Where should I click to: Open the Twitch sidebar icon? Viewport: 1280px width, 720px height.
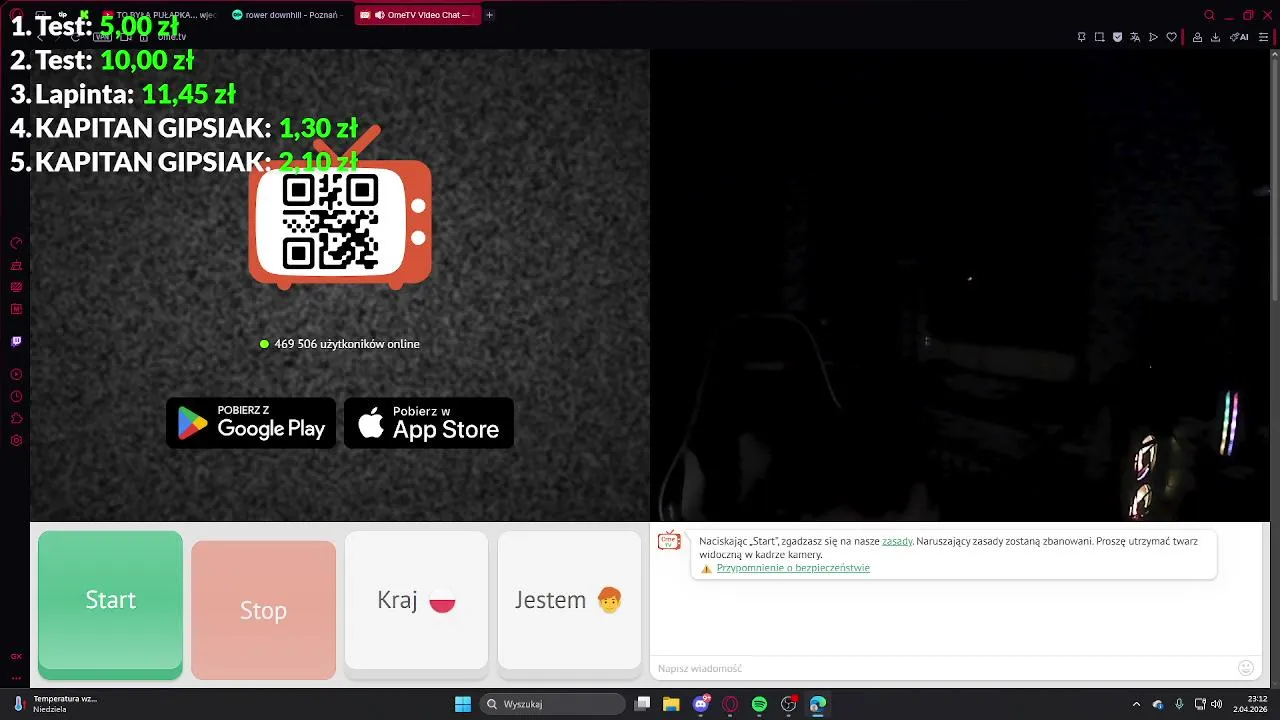(16, 341)
